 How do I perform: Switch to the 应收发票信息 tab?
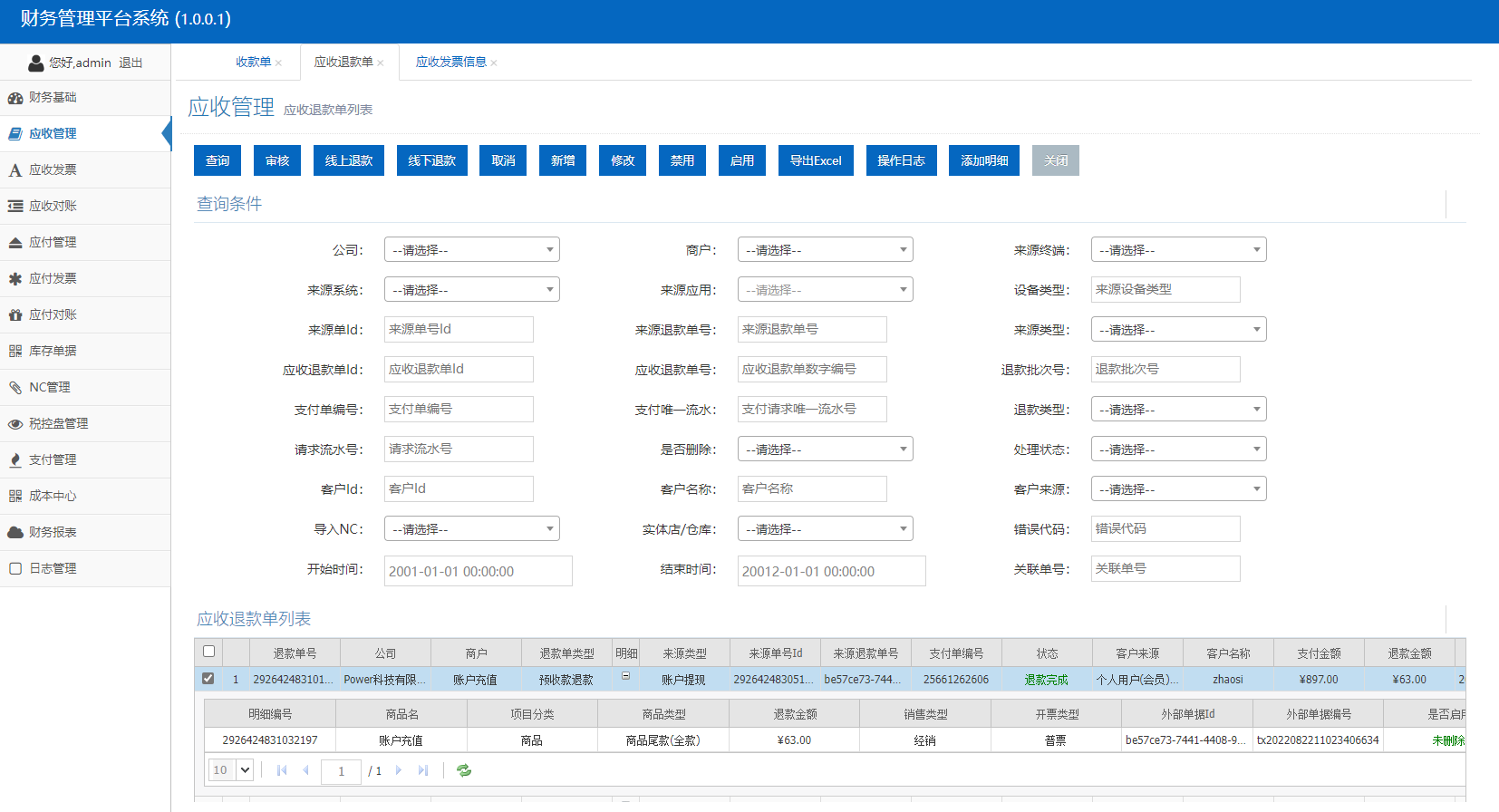coord(450,63)
